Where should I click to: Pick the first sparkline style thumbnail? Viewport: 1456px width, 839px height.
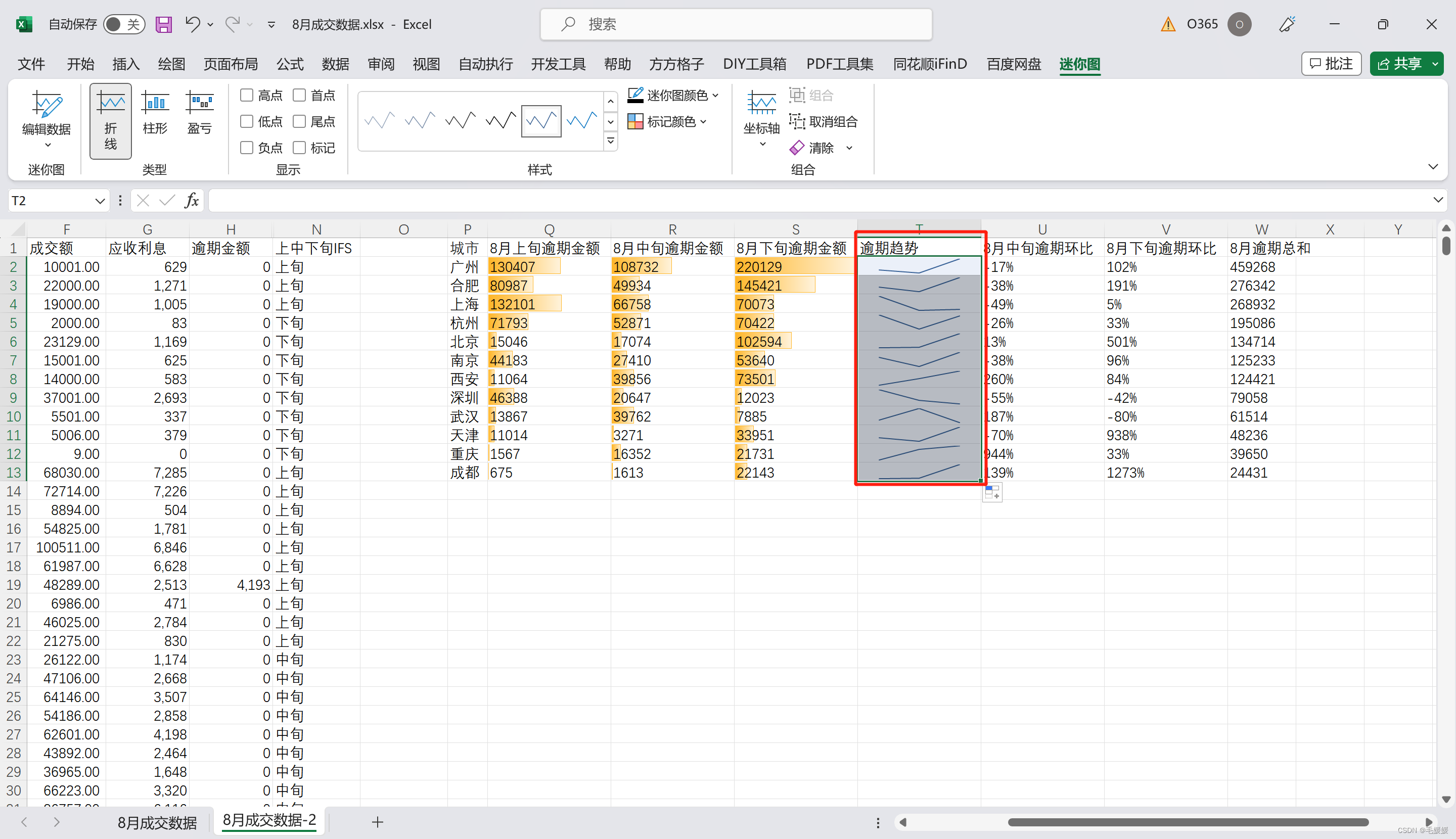(380, 121)
